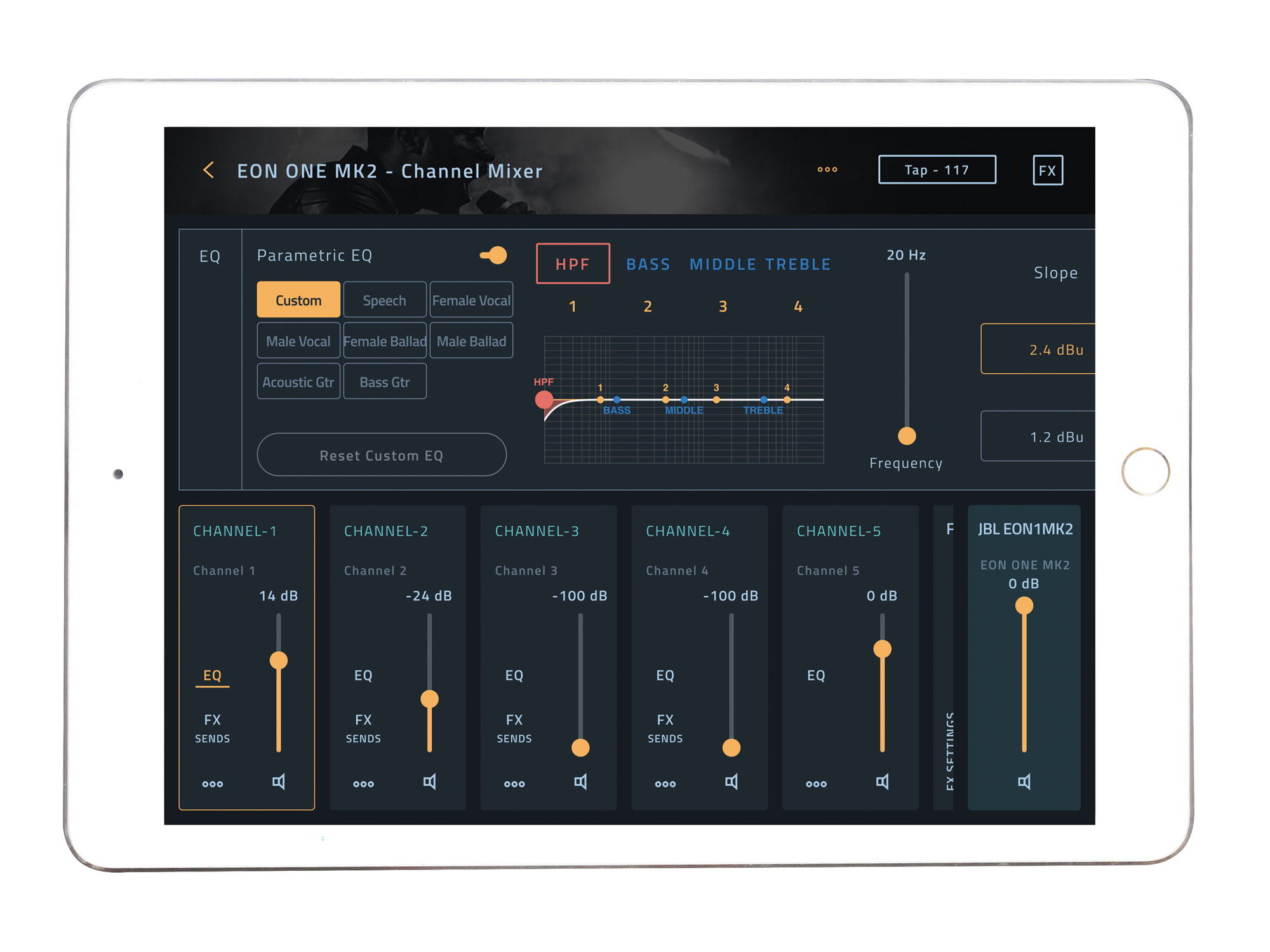Select the red HPF node on the graph
Image resolution: width=1270 pixels, height=952 pixels.
coord(544,400)
